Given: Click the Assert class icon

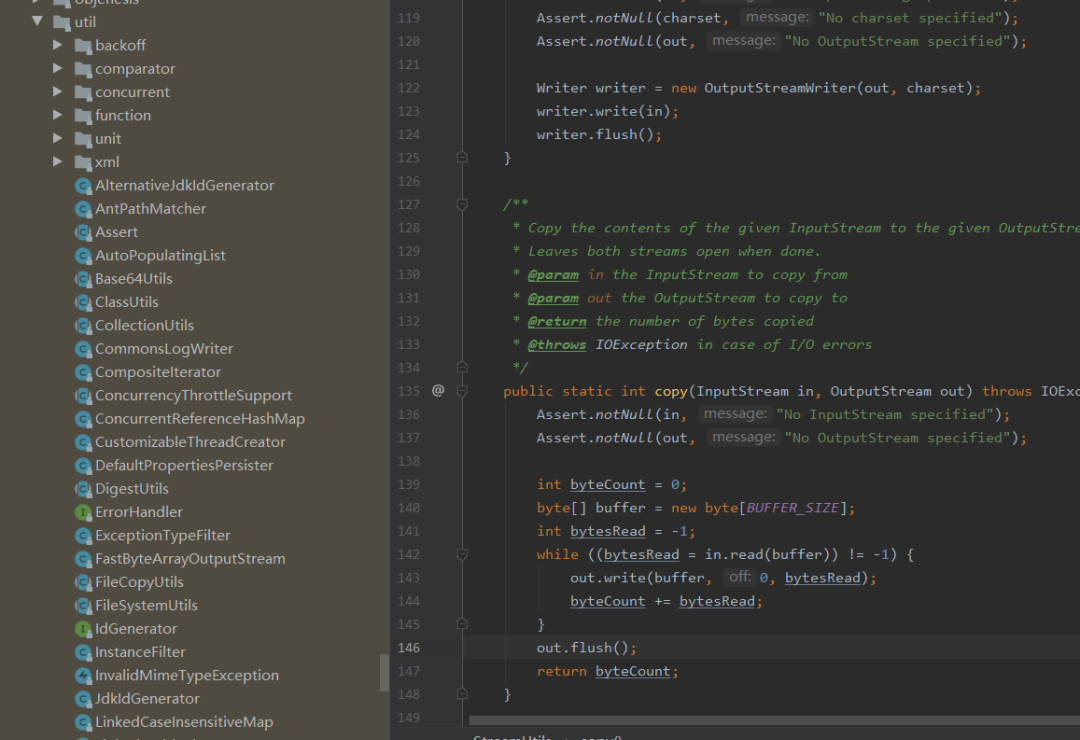Looking at the screenshot, I should [x=82, y=232].
